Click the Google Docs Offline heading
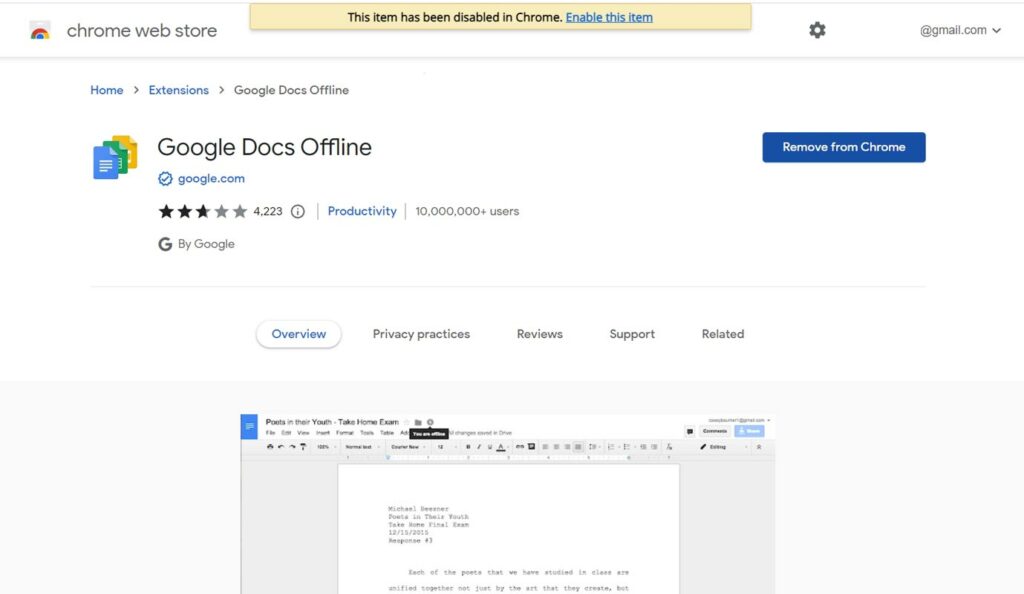Viewport: 1024px width, 594px height. point(264,147)
